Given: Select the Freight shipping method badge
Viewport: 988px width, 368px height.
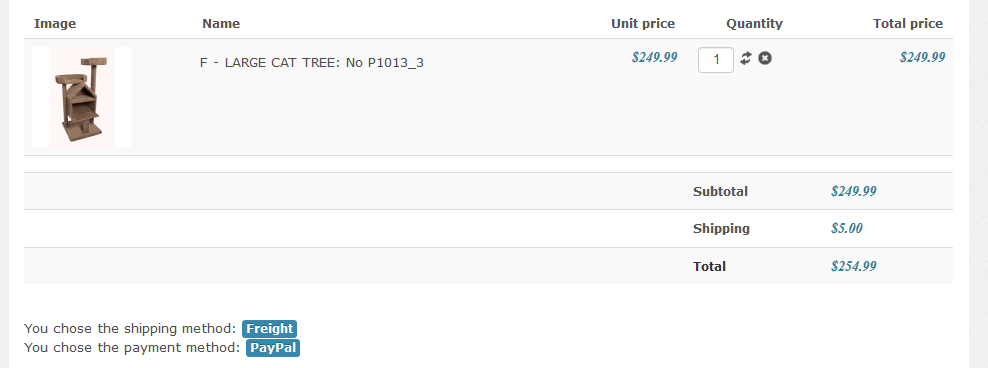Looking at the screenshot, I should point(270,329).
